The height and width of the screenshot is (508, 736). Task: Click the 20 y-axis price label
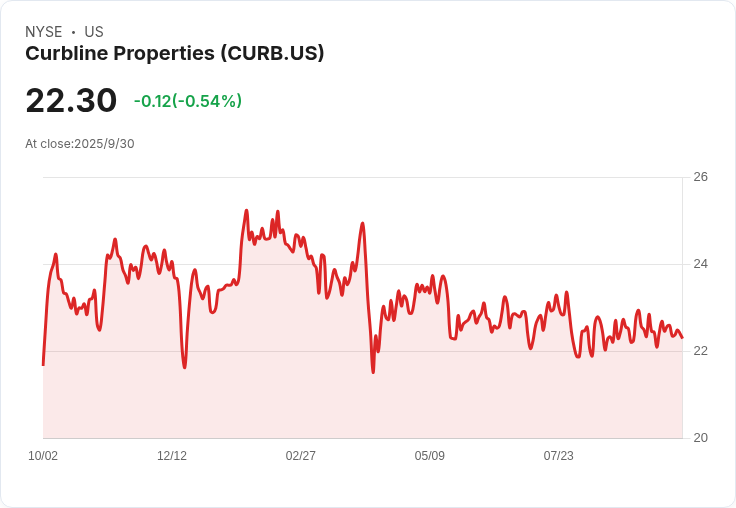(700, 438)
